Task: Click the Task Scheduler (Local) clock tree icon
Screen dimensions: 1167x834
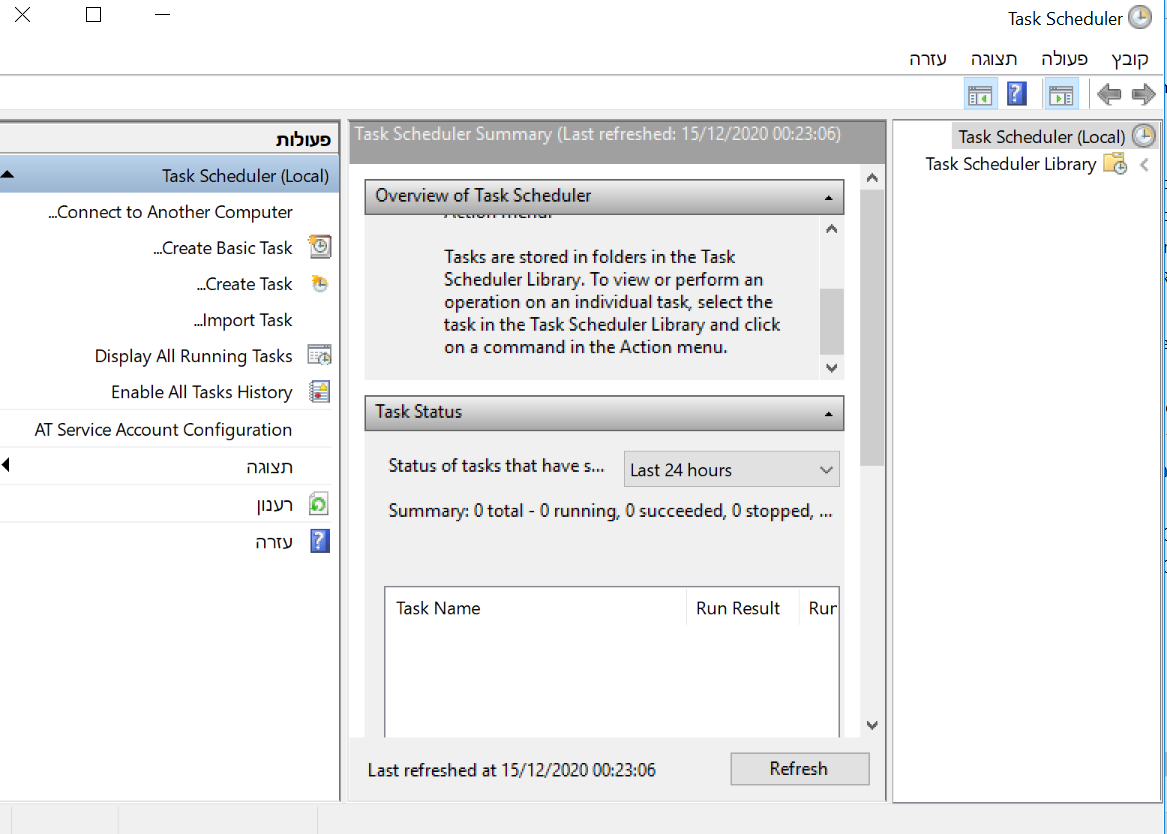Action: (1143, 136)
